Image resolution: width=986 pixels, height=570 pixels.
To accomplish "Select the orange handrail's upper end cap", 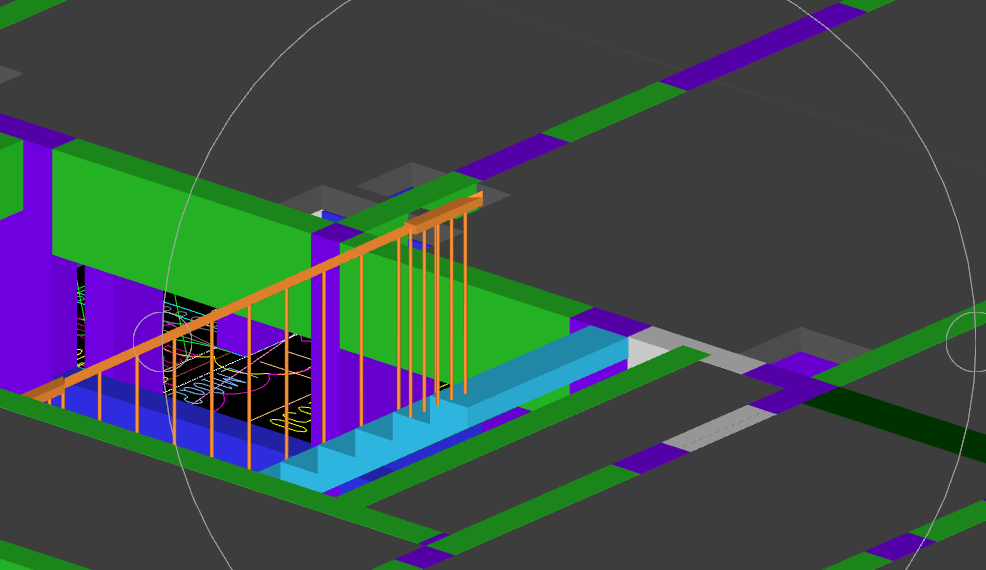I will coord(444,213).
